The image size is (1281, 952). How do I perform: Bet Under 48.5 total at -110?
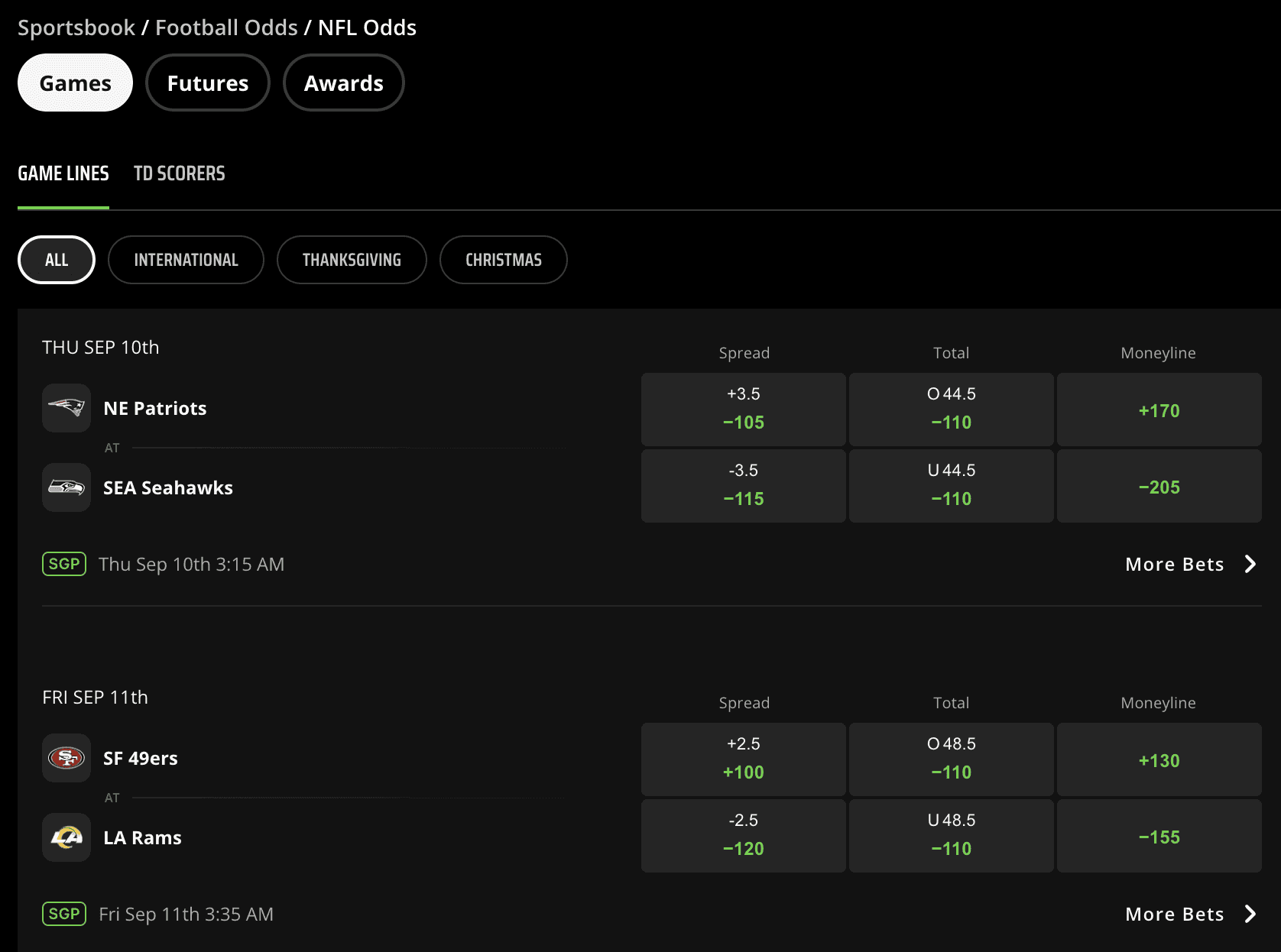952,836
